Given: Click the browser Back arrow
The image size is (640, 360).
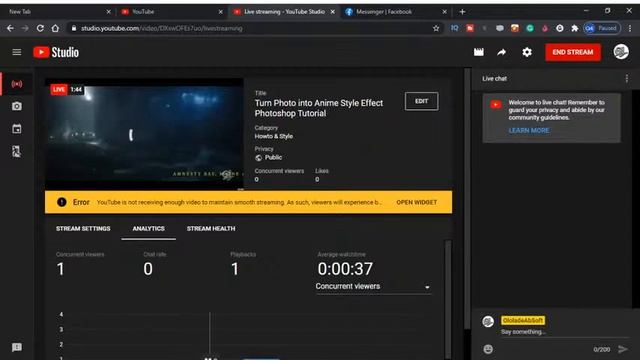Looking at the screenshot, I should click(x=10, y=28).
